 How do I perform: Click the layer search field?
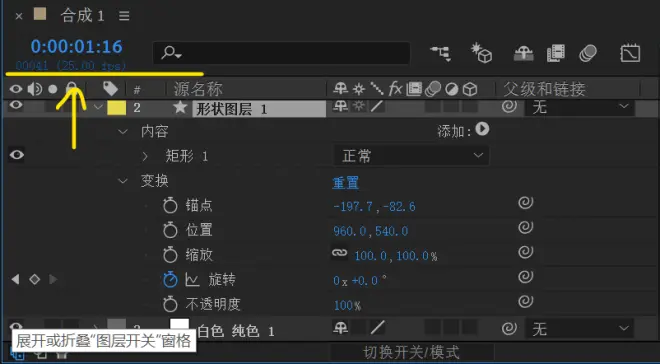click(x=281, y=53)
